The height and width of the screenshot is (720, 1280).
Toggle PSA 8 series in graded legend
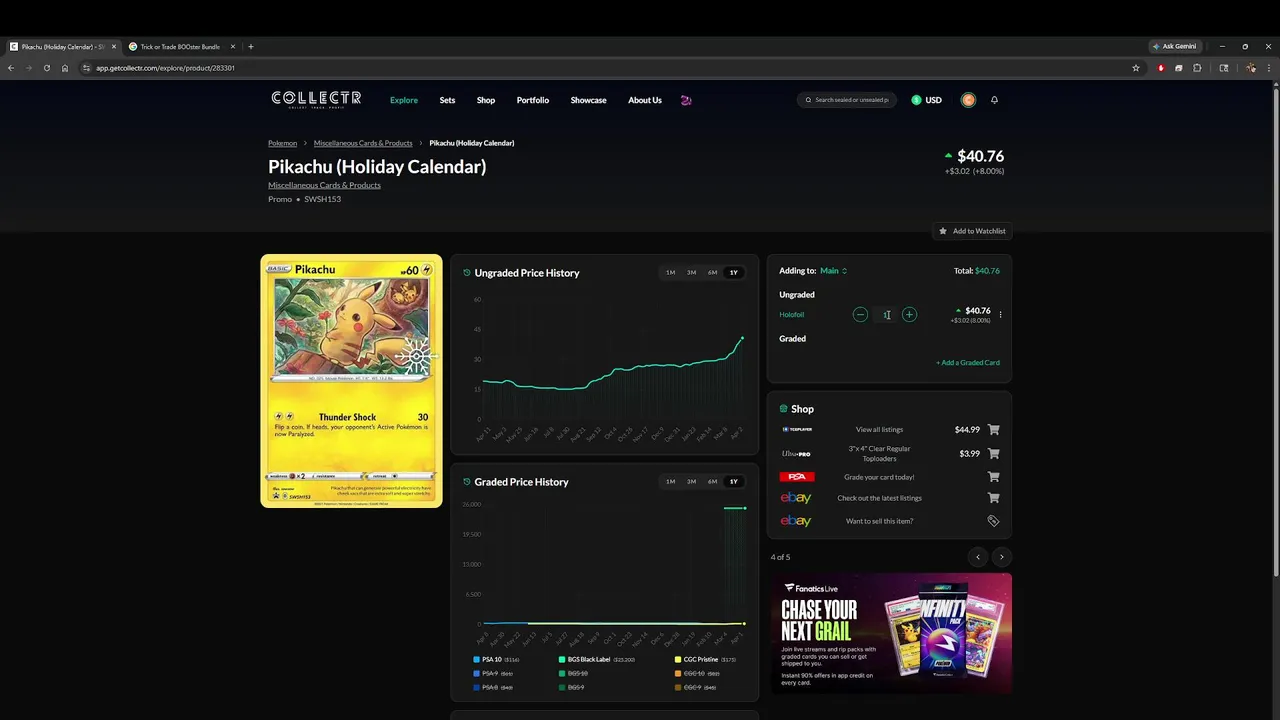coord(493,688)
